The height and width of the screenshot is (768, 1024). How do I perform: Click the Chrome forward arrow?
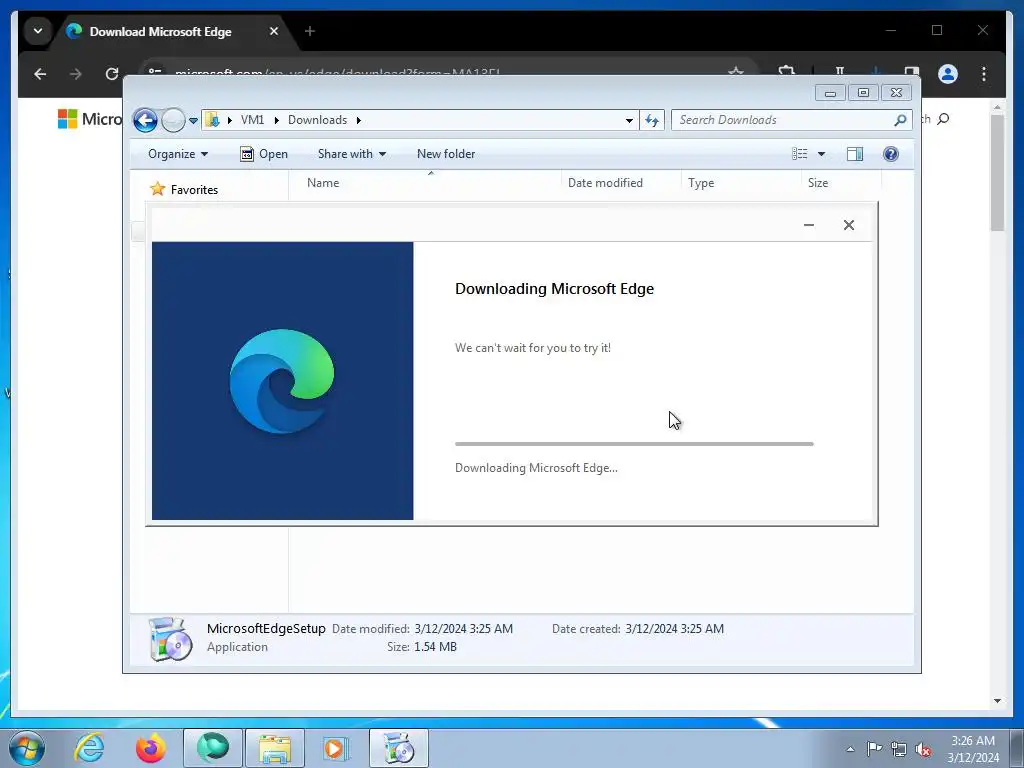76,74
